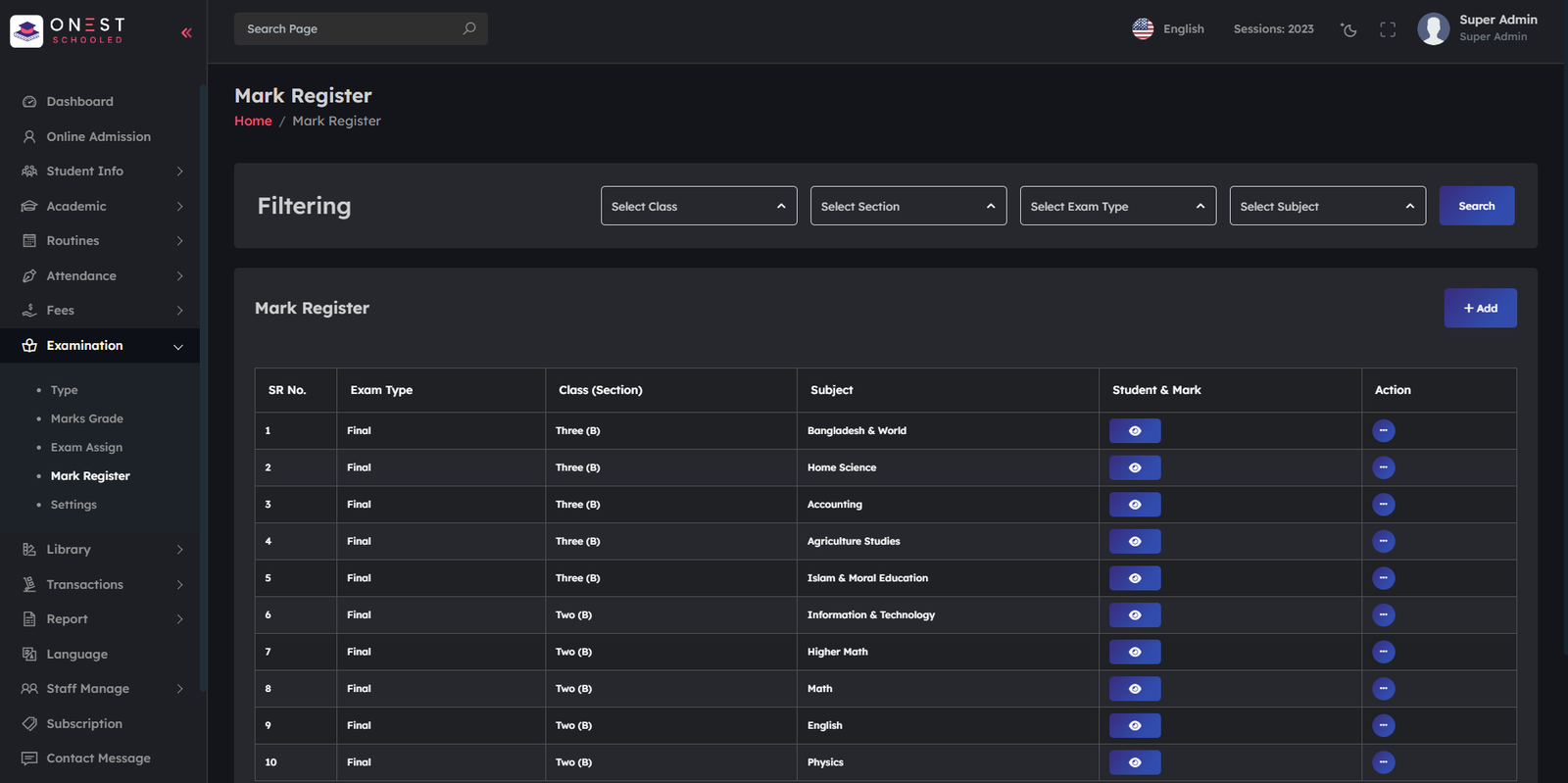View student marks for Math row
The height and width of the screenshot is (783, 1568).
1135,689
